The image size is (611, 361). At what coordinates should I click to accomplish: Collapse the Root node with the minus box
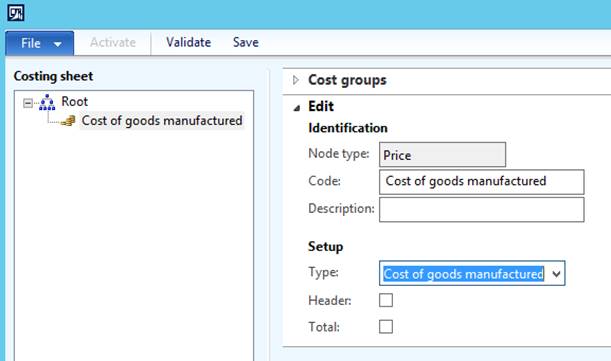[x=28, y=103]
